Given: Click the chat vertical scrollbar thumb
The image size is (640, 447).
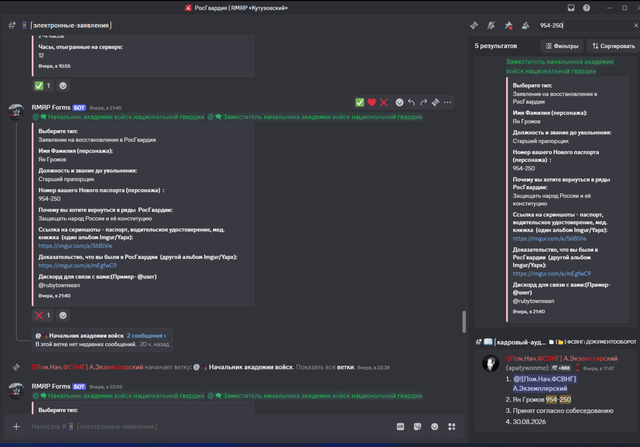Looking at the screenshot, I should click(x=464, y=322).
